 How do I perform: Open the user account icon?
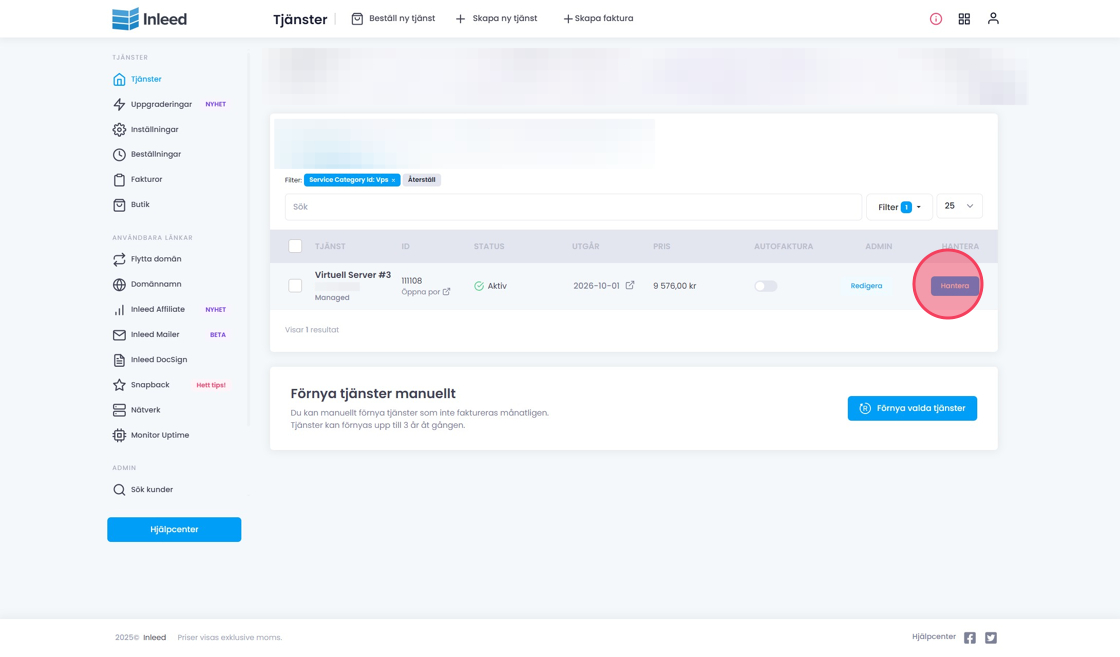(x=993, y=18)
